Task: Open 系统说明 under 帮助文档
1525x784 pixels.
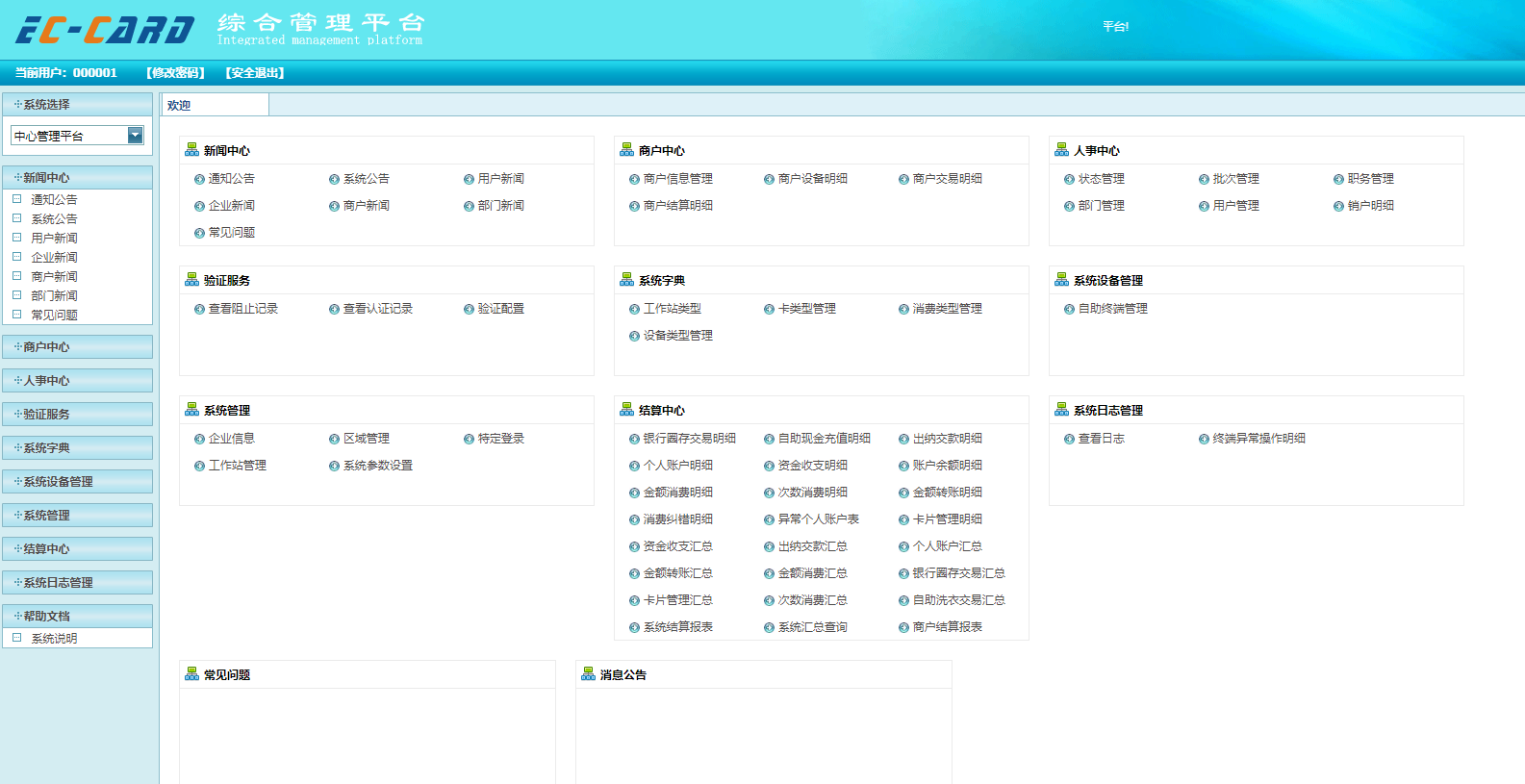Action: 54,638
